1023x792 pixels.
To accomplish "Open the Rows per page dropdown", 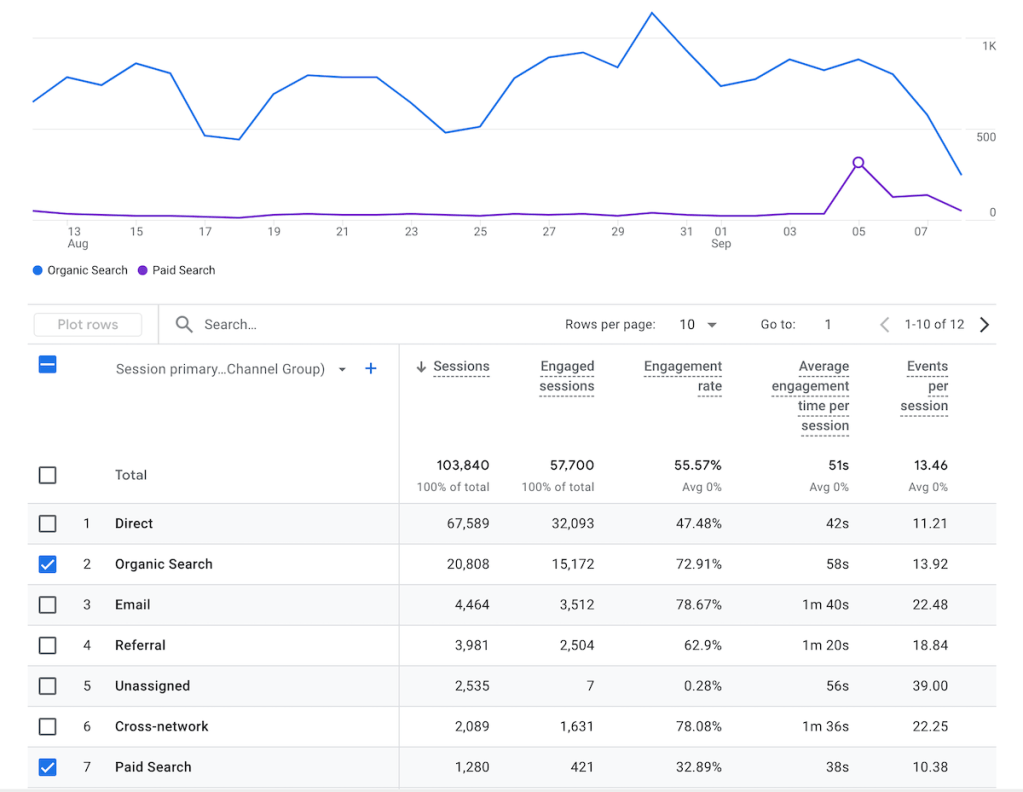I will tap(697, 324).
